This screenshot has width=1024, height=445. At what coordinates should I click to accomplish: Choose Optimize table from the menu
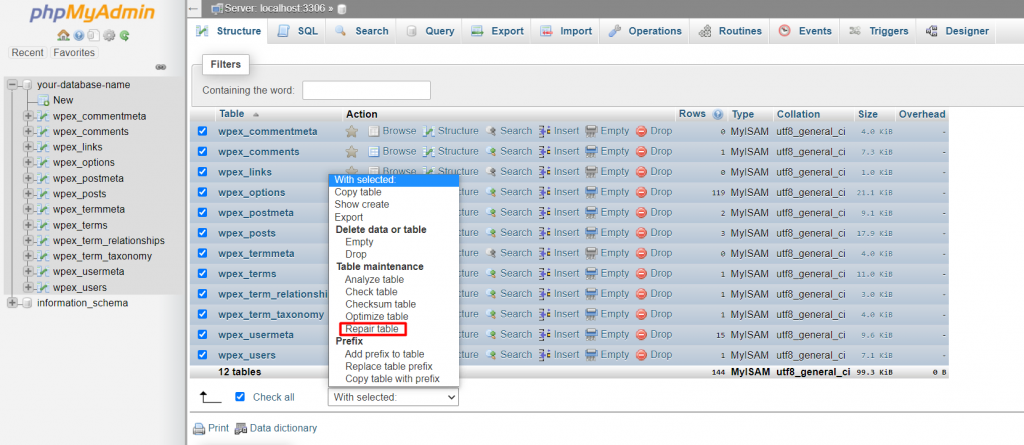pyautogui.click(x=376, y=316)
